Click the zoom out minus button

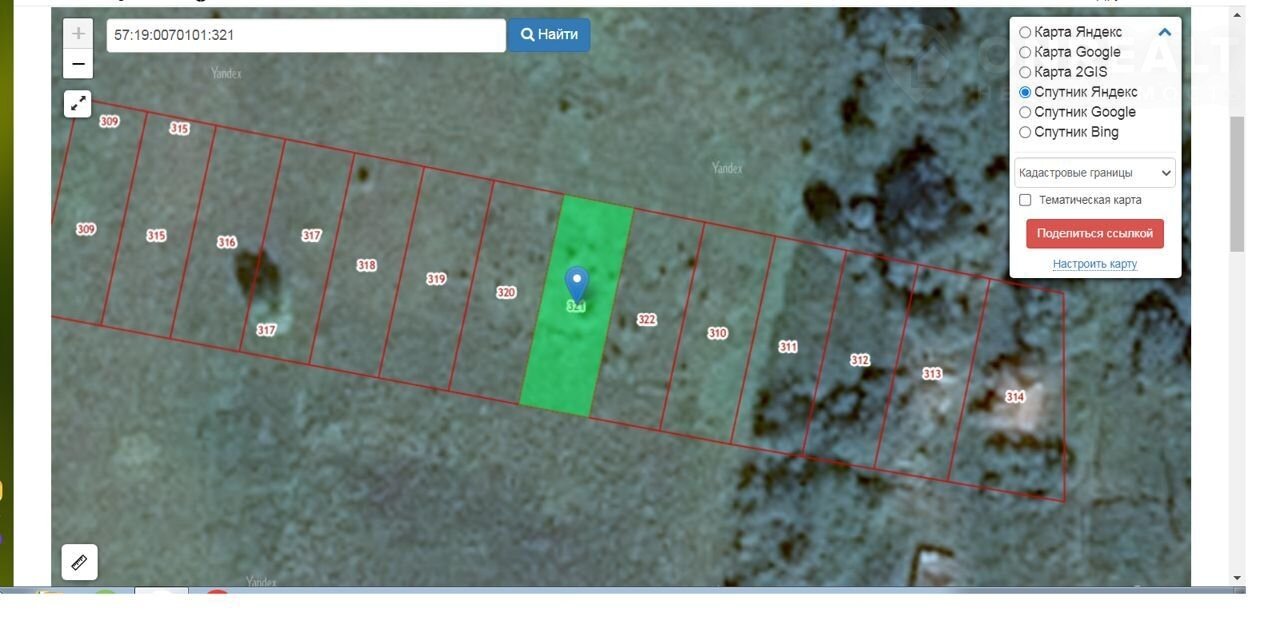pyautogui.click(x=78, y=64)
